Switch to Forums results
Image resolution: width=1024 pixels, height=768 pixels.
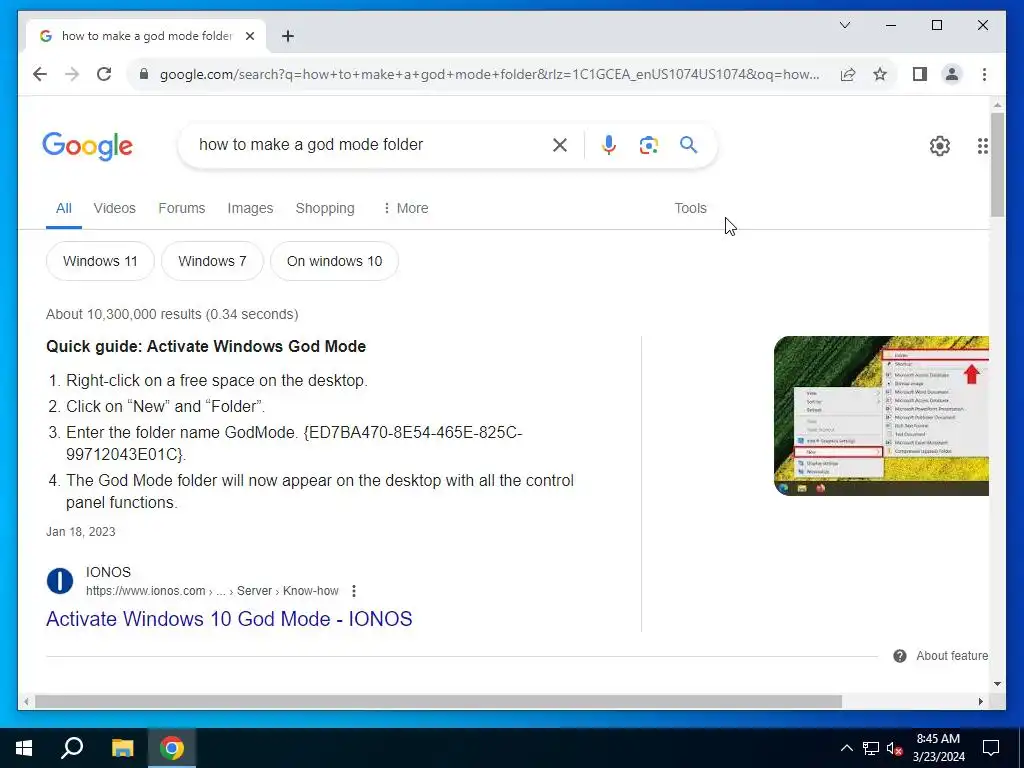pos(182,208)
